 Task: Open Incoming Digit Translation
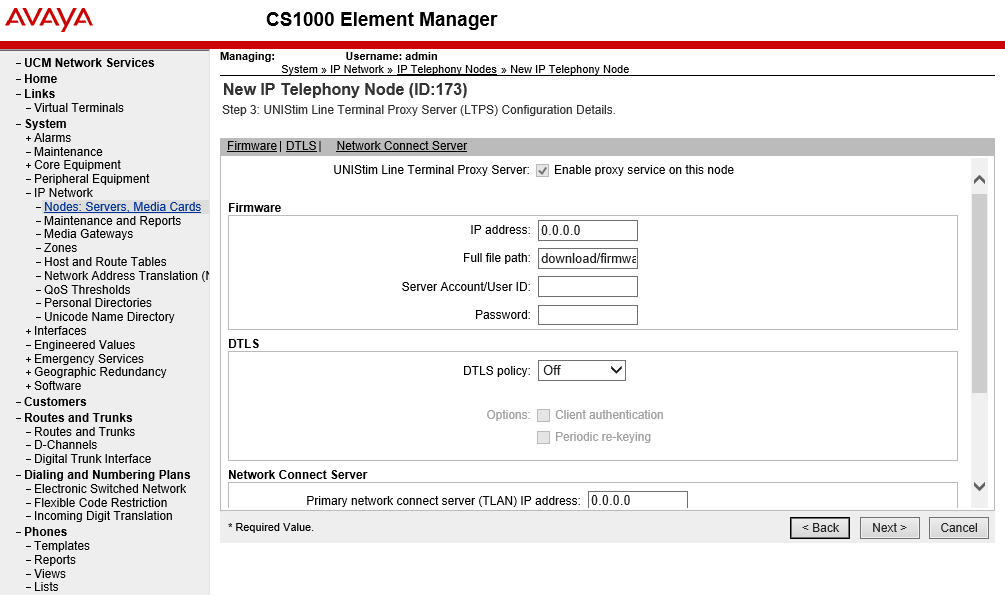click(103, 516)
